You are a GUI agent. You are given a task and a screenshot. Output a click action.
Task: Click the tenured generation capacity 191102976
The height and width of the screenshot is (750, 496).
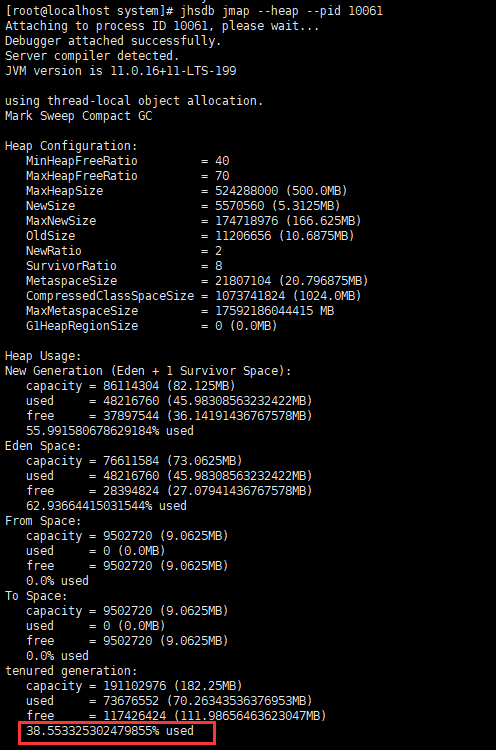pos(134,686)
